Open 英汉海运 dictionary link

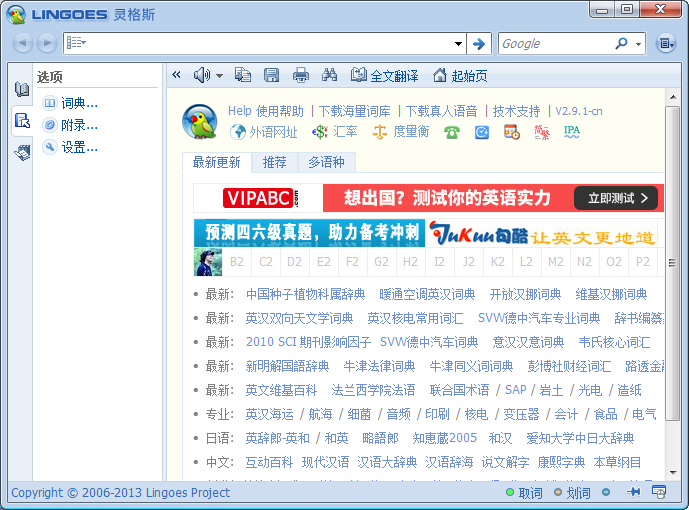pos(269,414)
